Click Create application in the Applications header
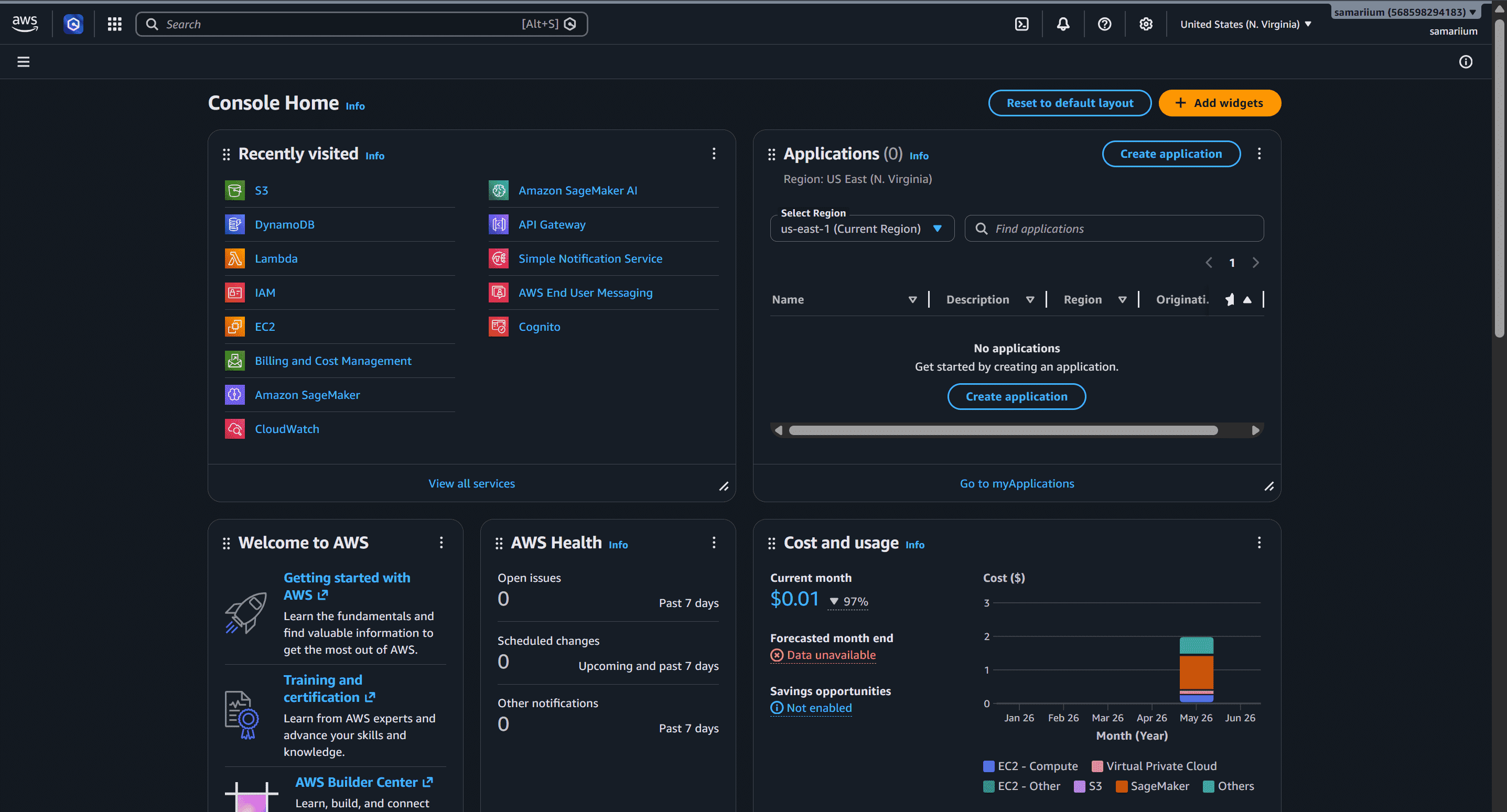This screenshot has height=812, width=1507. pyautogui.click(x=1170, y=154)
